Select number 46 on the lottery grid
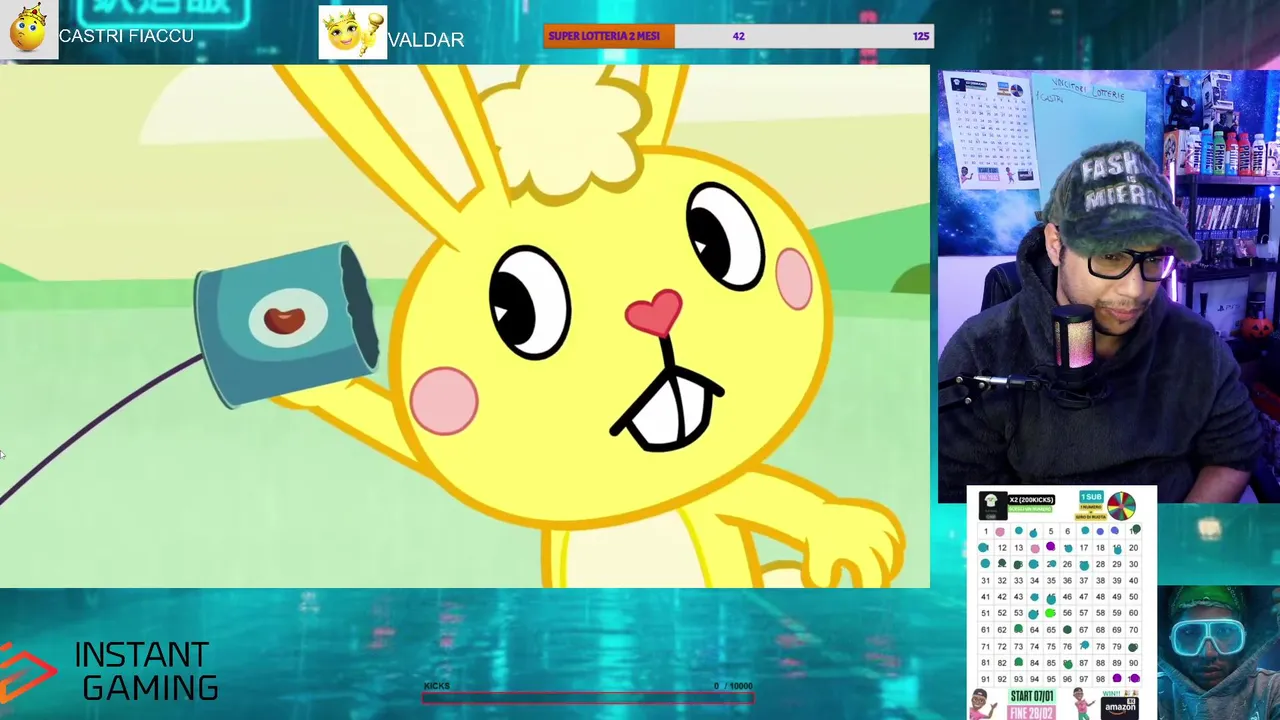 (x=1067, y=597)
